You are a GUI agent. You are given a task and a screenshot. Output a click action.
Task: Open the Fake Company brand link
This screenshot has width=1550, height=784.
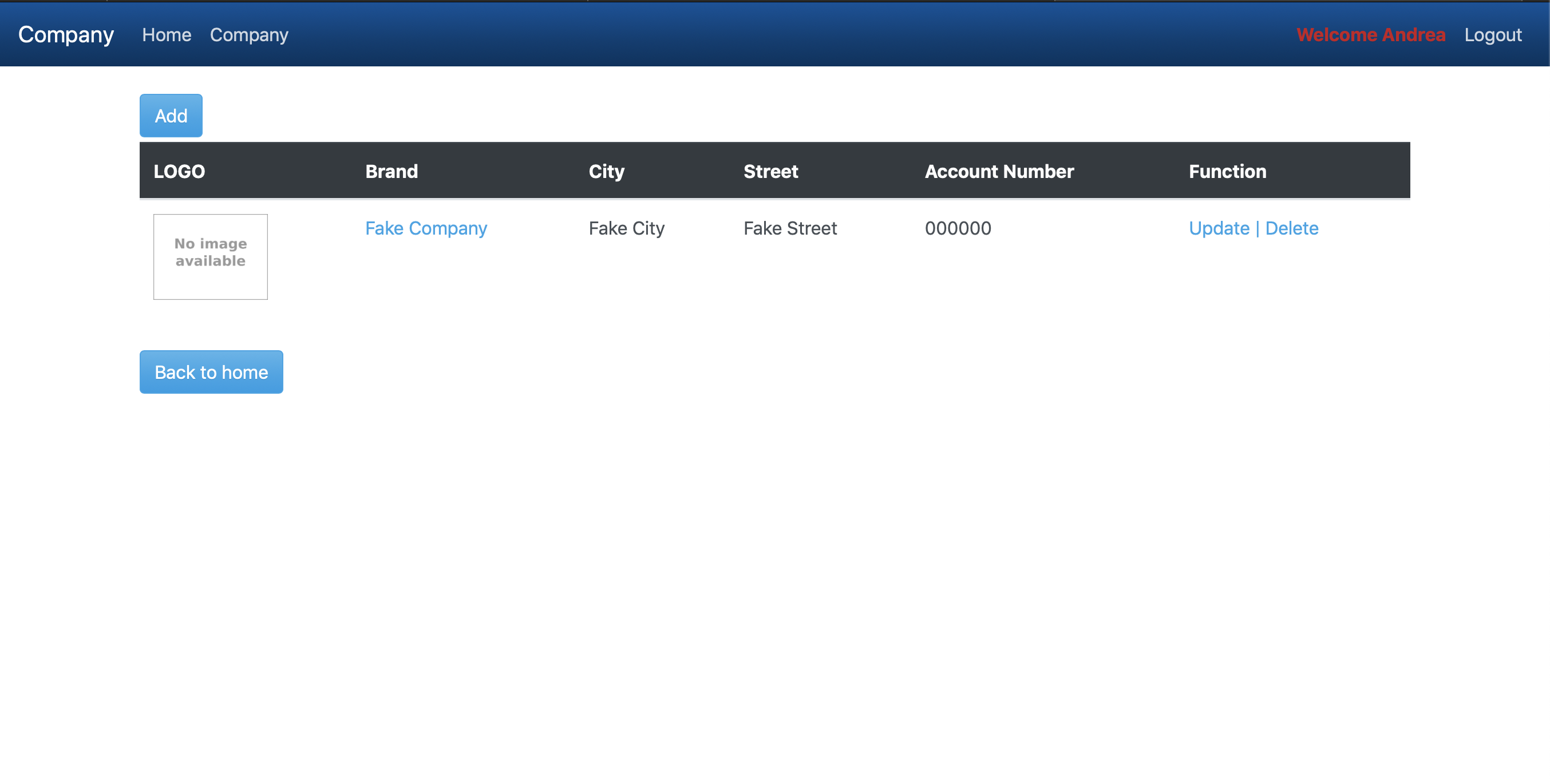pos(426,228)
